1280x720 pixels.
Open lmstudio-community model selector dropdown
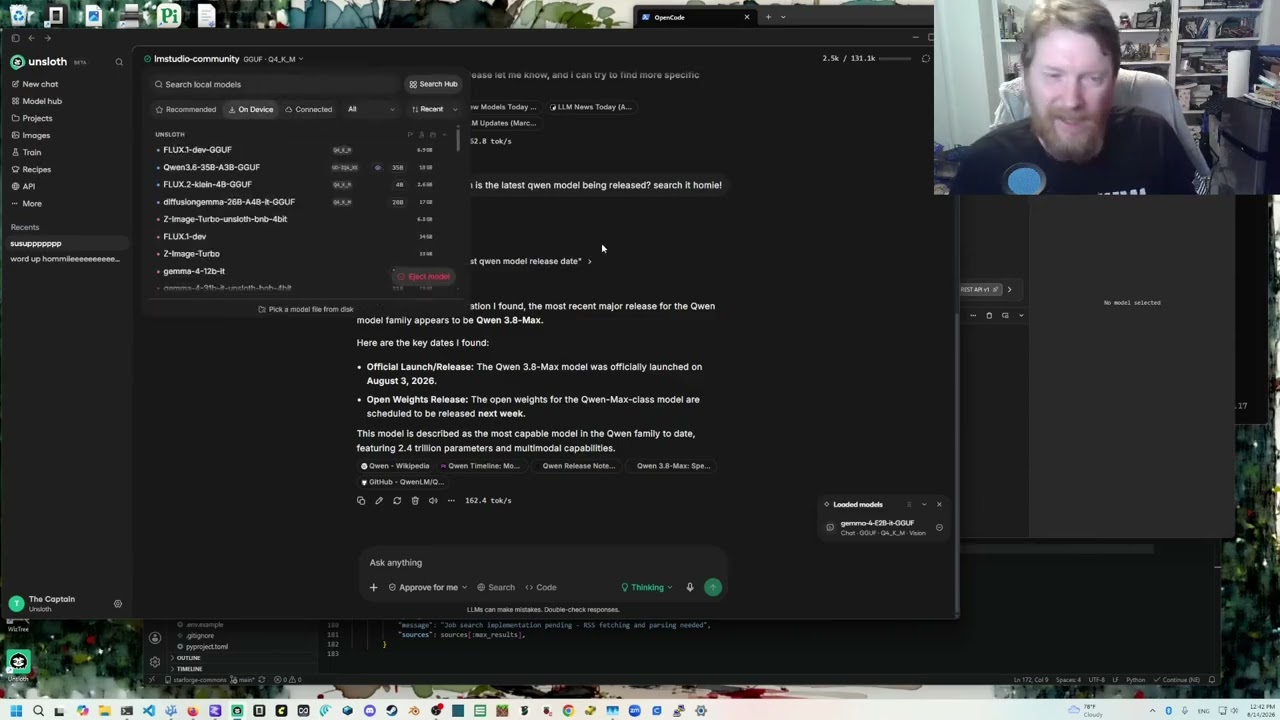[223, 59]
